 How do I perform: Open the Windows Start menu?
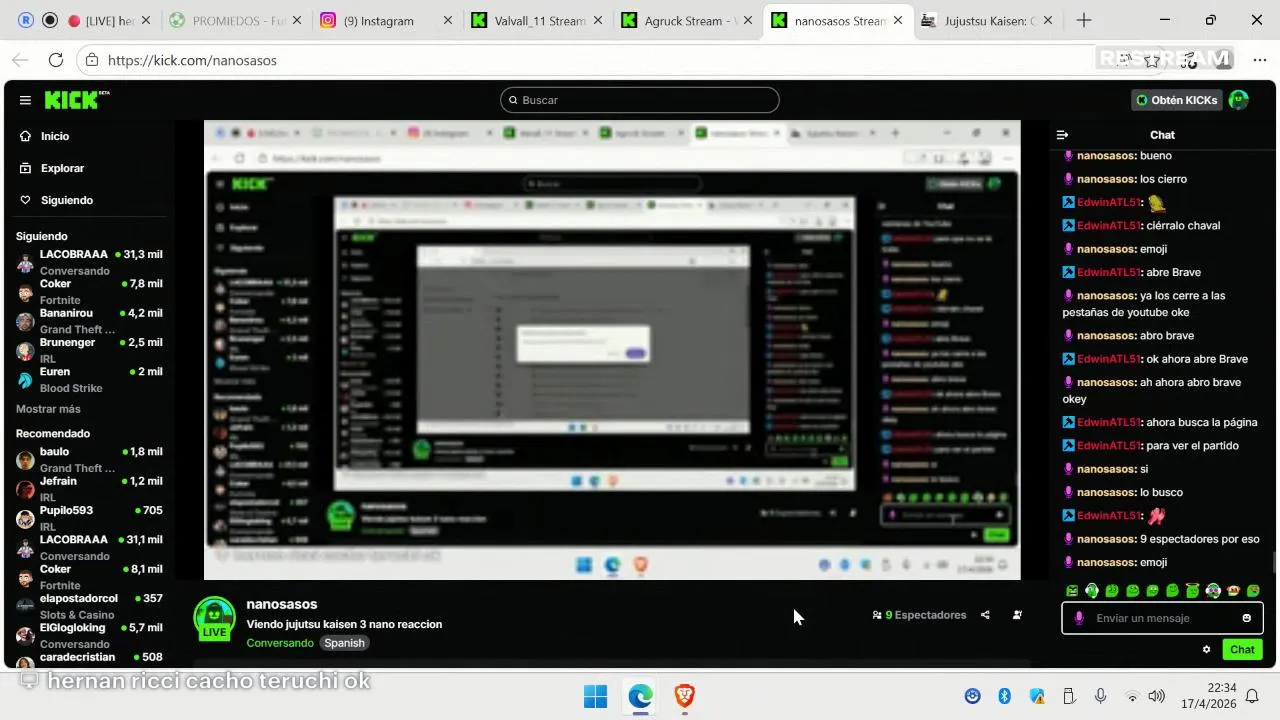(595, 696)
